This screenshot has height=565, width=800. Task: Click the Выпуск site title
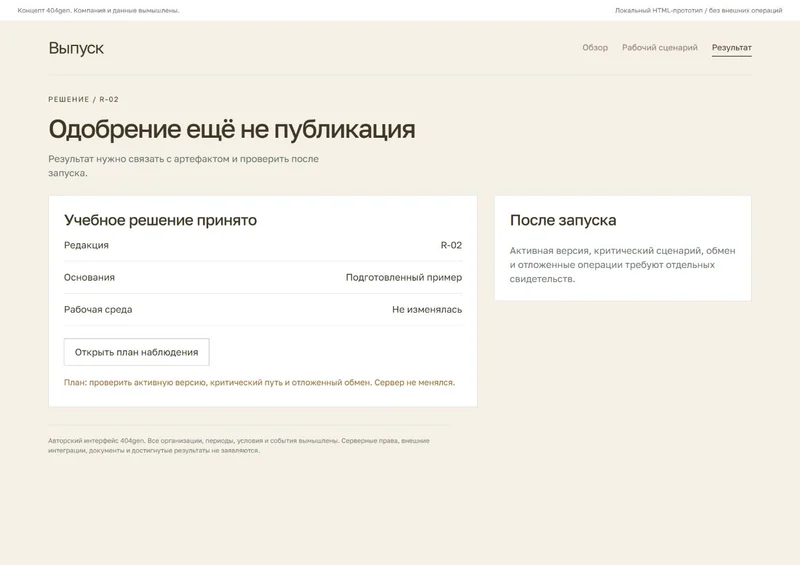76,48
